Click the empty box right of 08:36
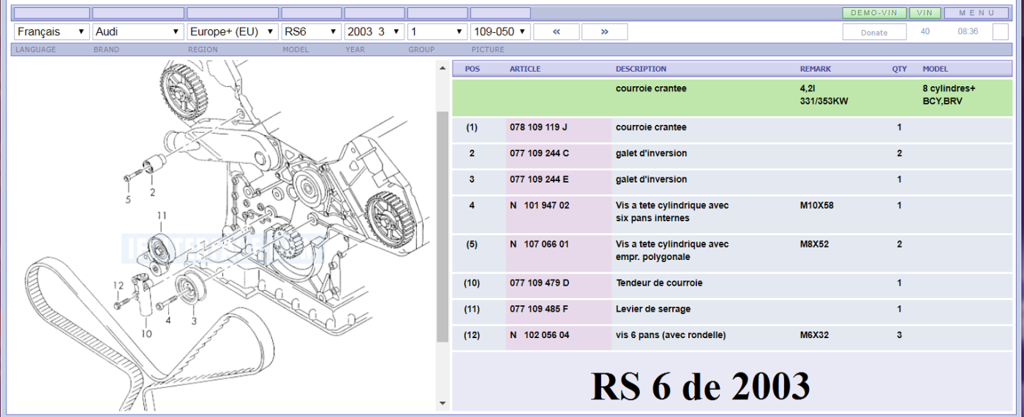 click(x=999, y=32)
